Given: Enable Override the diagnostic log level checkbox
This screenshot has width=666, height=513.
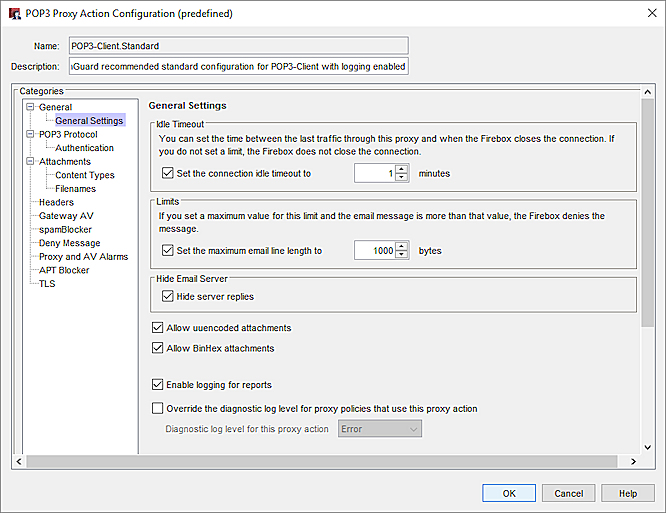Looking at the screenshot, I should tap(158, 408).
